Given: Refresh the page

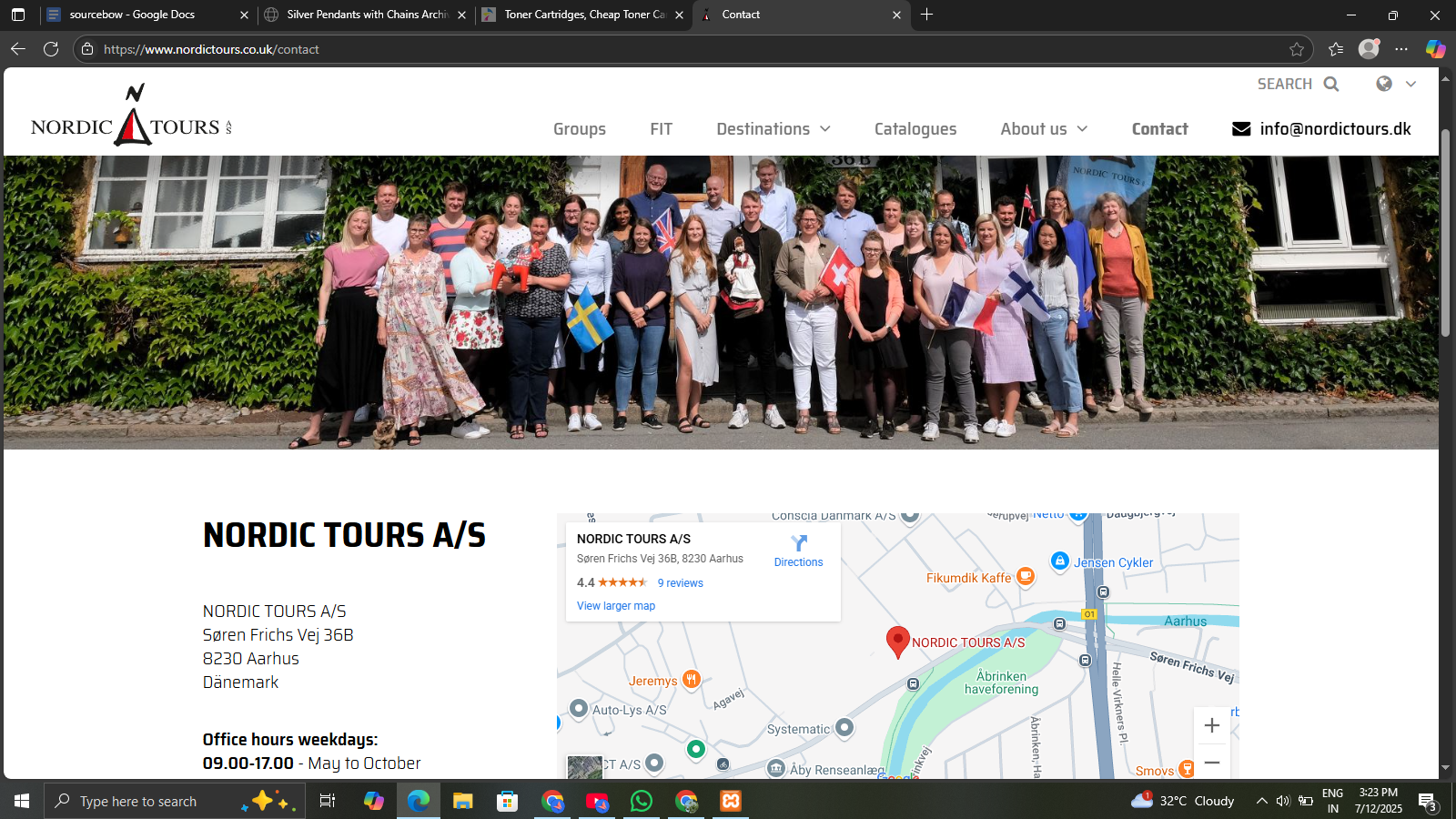Looking at the screenshot, I should 51,49.
